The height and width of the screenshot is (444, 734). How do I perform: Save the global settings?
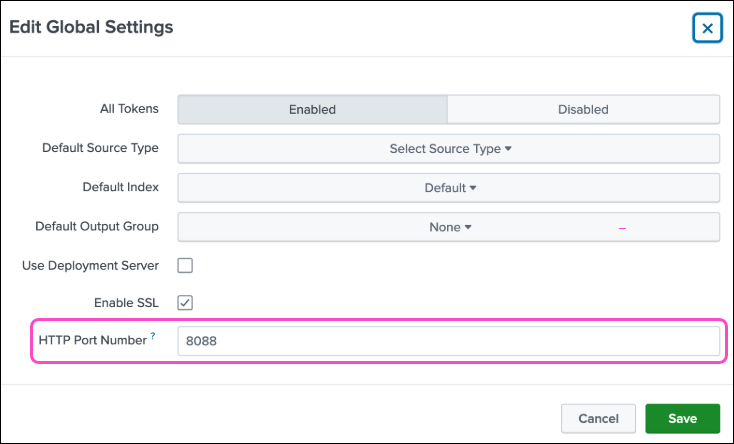pyautogui.click(x=683, y=418)
